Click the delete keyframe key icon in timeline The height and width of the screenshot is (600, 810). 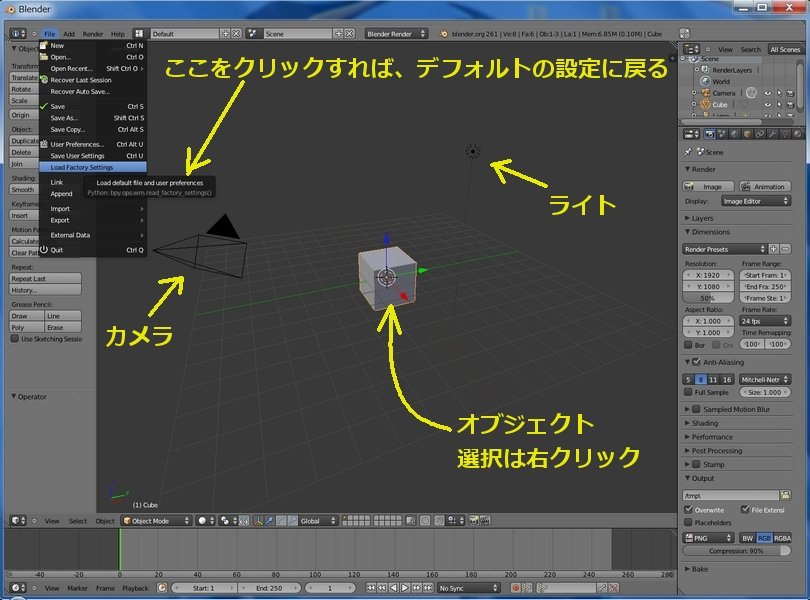tap(613, 588)
